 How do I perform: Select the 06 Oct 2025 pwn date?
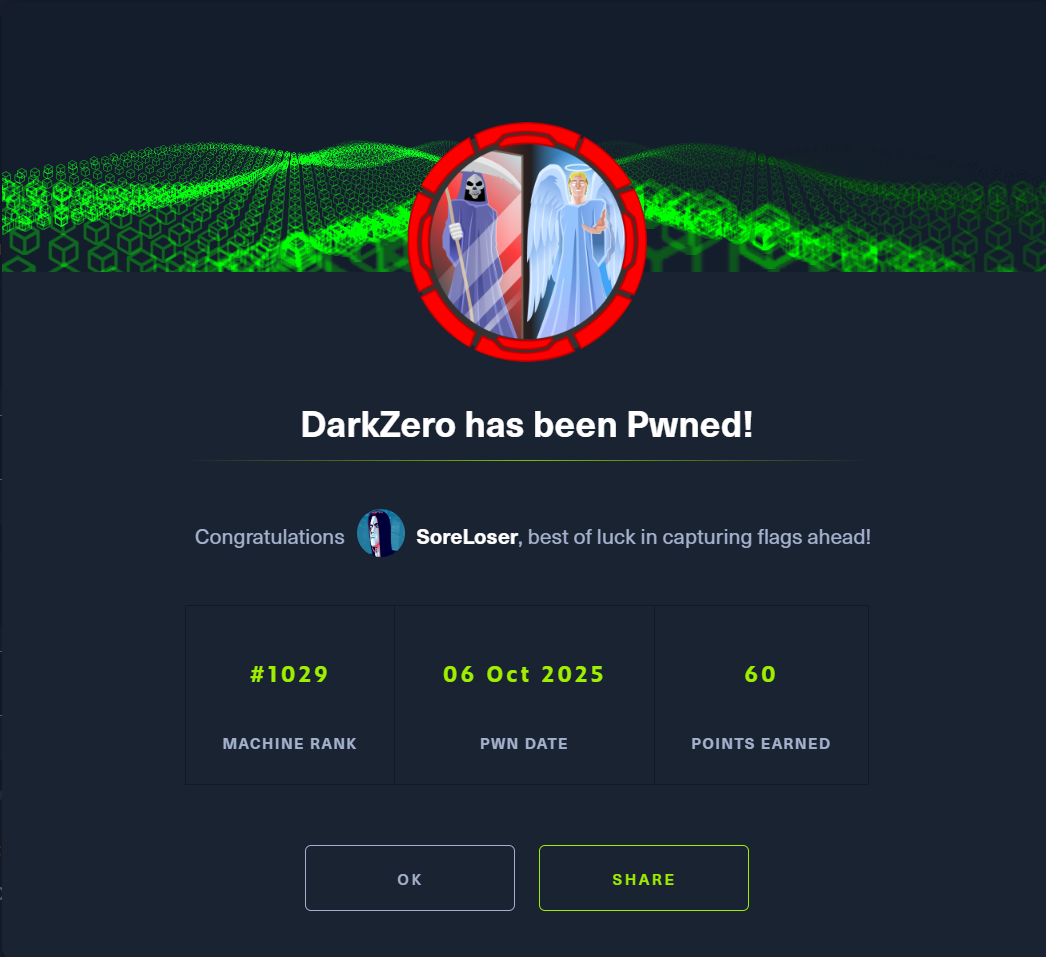pos(524,674)
